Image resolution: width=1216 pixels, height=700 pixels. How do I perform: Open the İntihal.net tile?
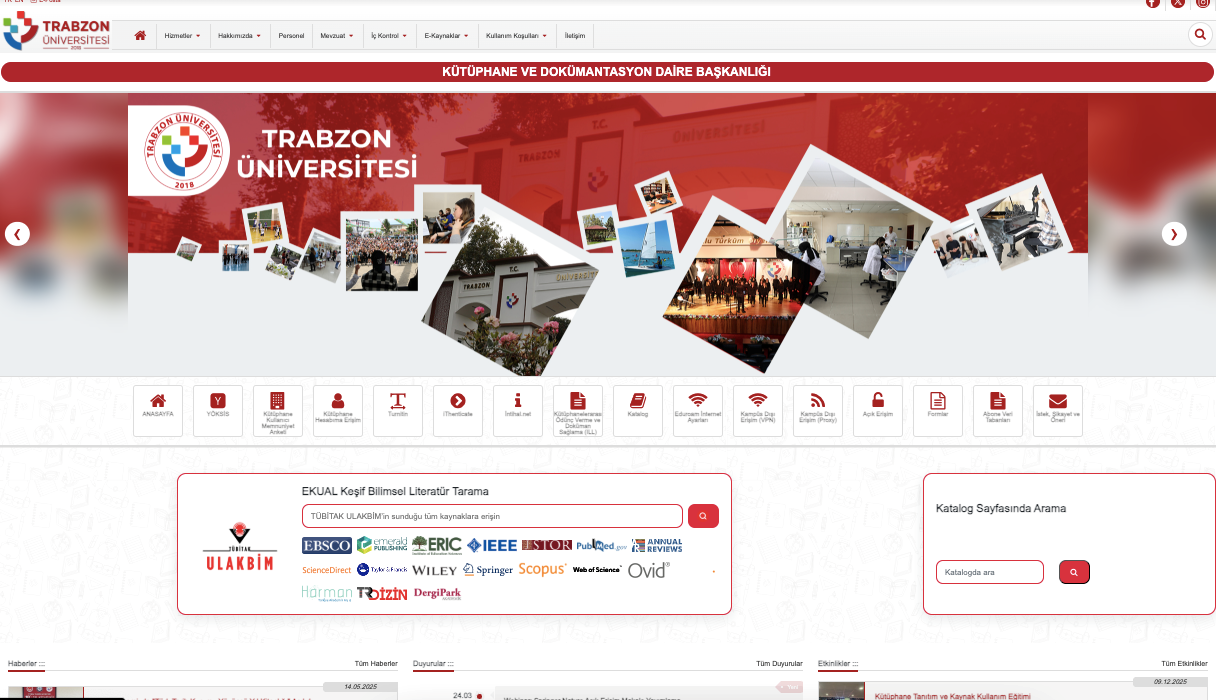click(518, 411)
